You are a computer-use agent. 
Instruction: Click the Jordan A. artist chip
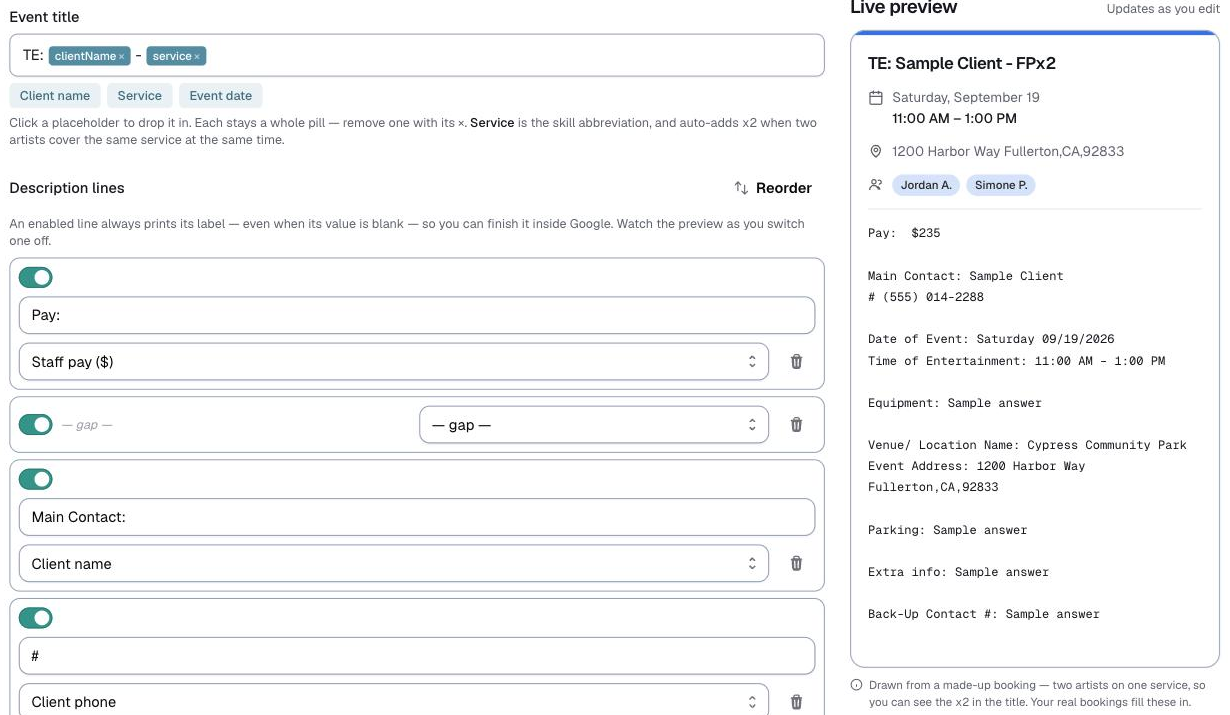(x=926, y=185)
